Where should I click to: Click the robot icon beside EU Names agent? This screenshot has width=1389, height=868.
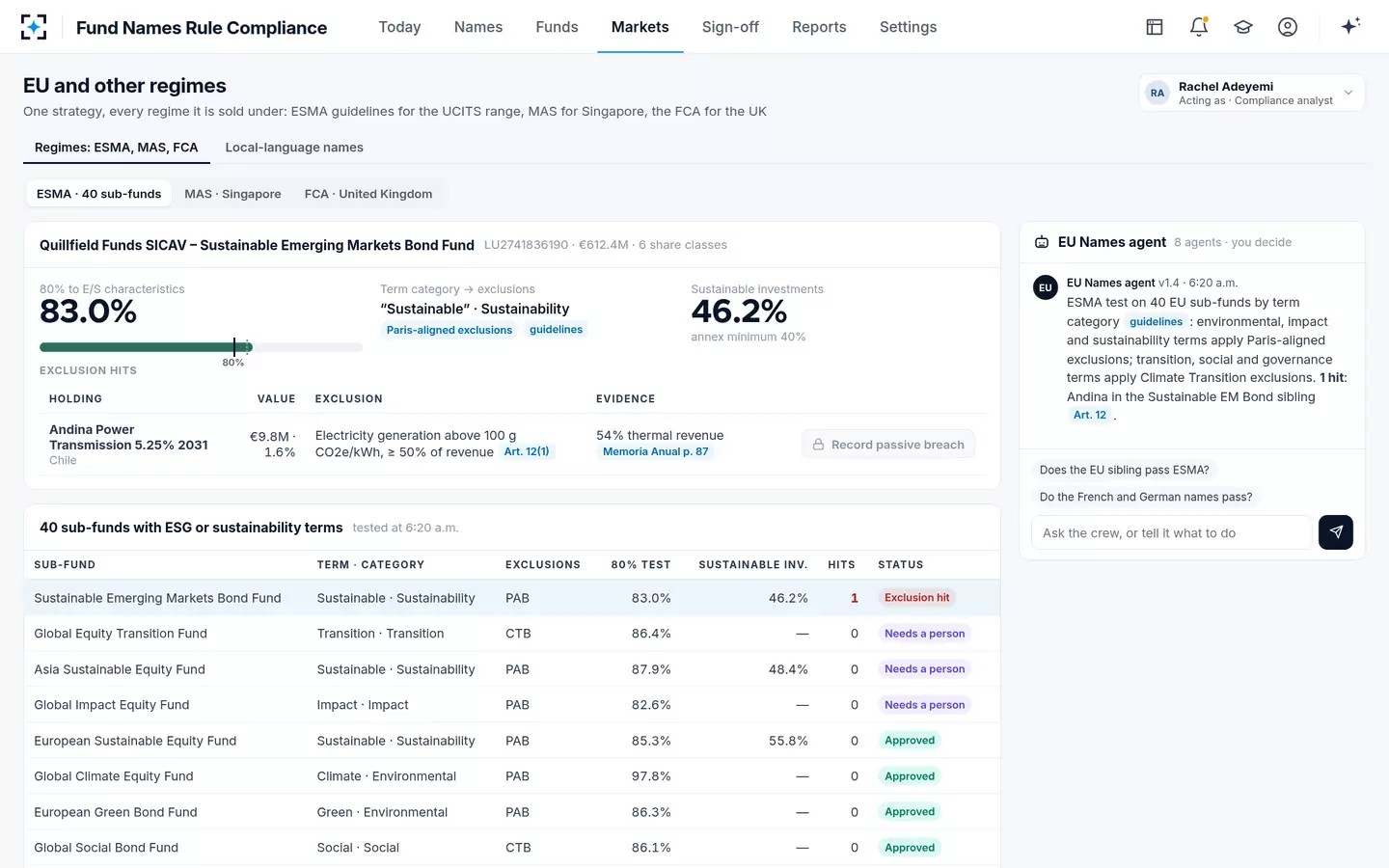(x=1042, y=242)
